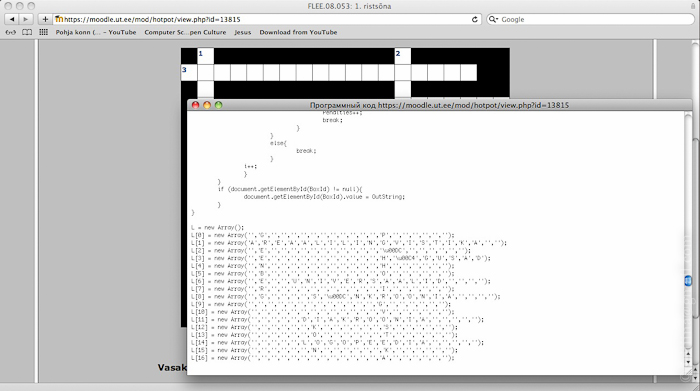Select crossword cell numbered 1
Image resolution: width=700 pixels, height=391 pixels.
coord(205,56)
